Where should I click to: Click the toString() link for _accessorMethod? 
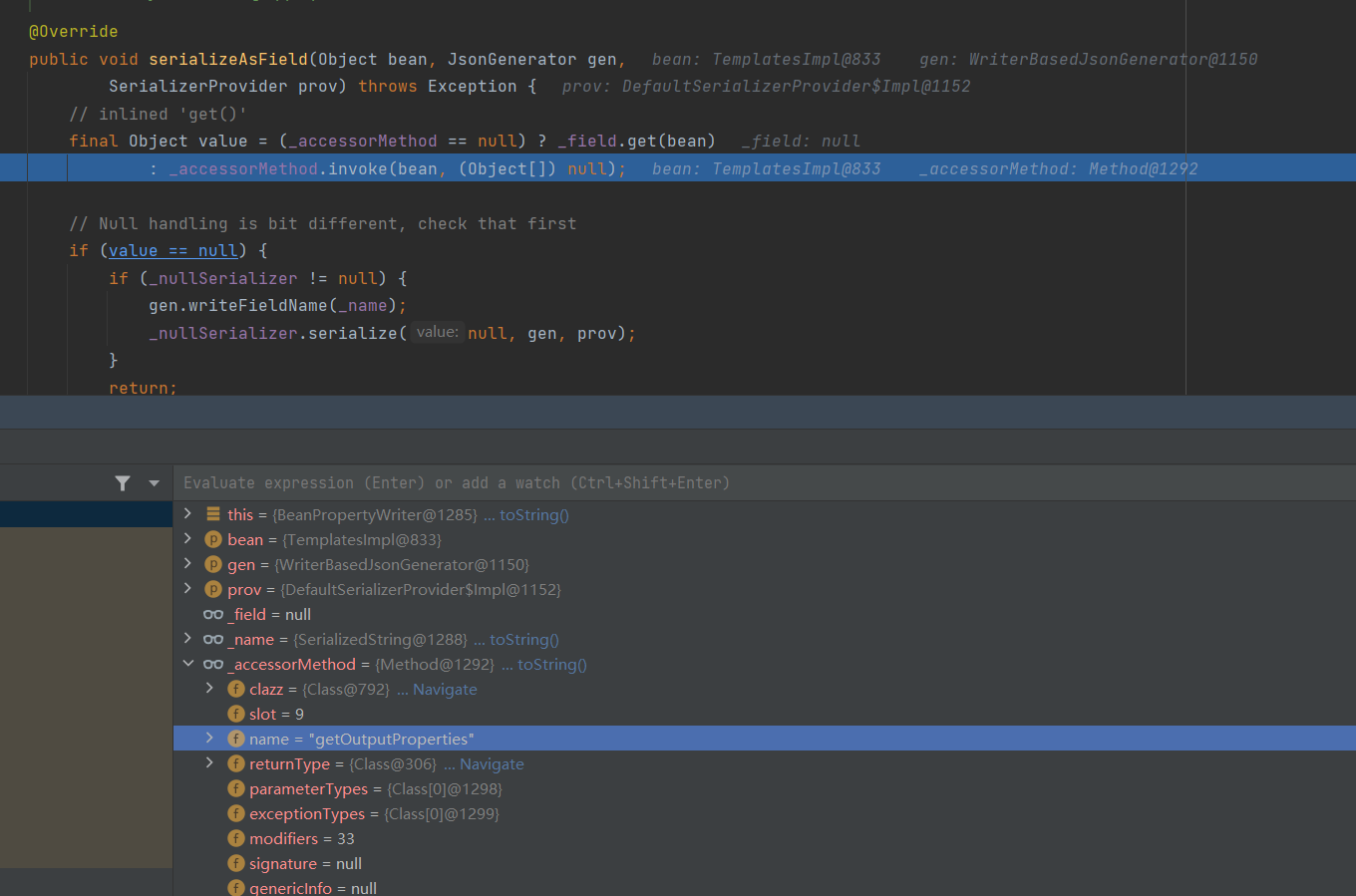(x=551, y=665)
